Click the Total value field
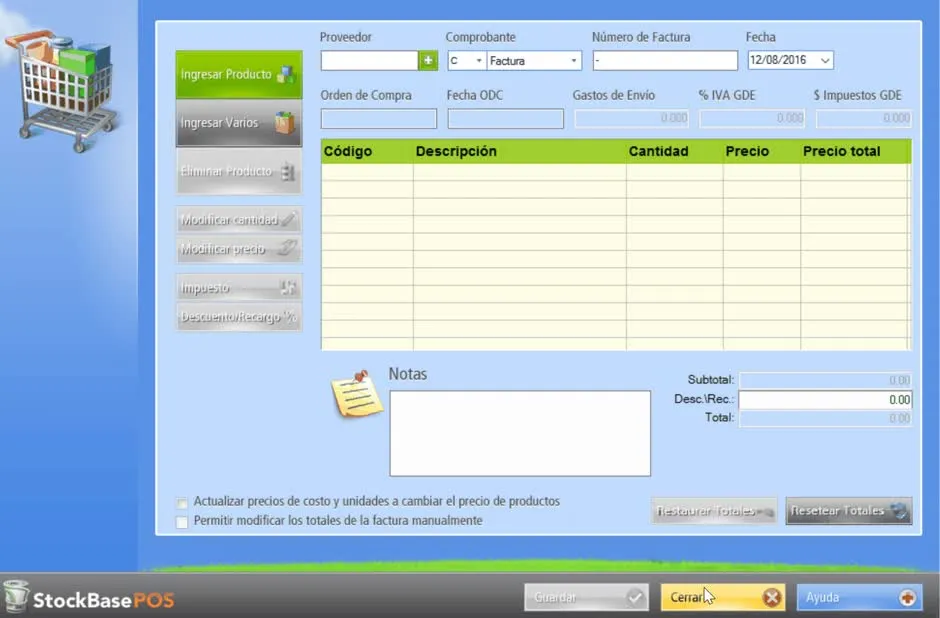Viewport: 940px width, 618px height. [825, 418]
